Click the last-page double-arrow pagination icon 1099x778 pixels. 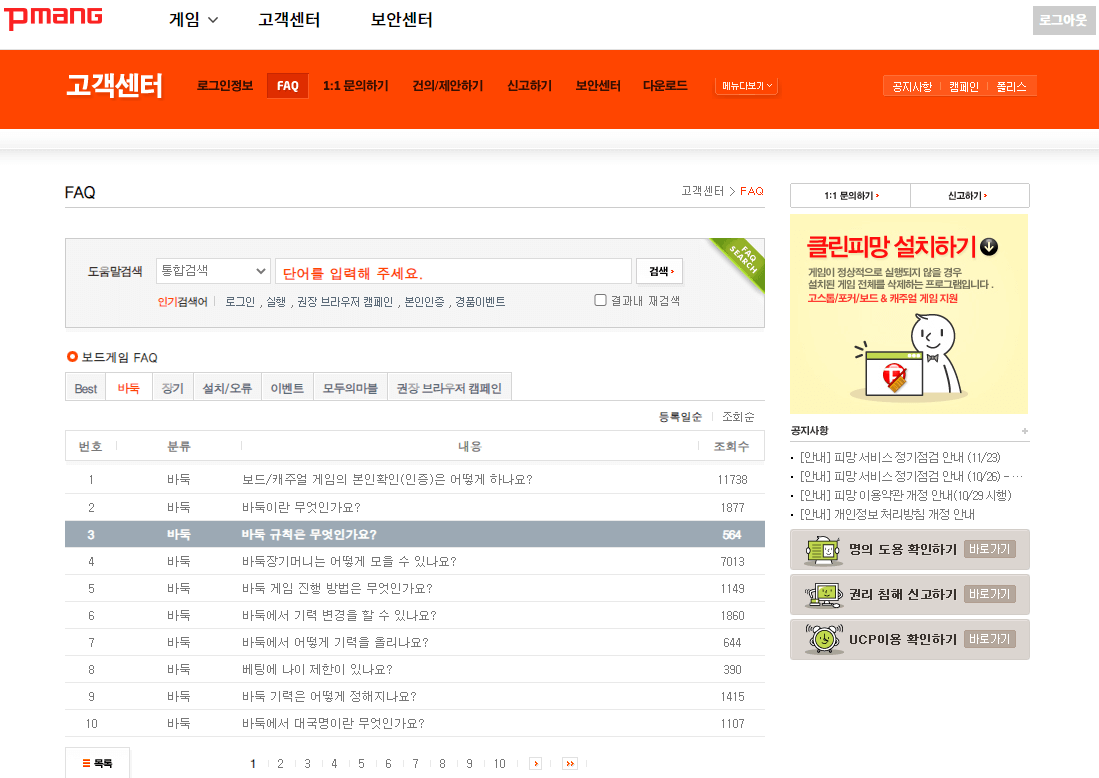tap(568, 763)
